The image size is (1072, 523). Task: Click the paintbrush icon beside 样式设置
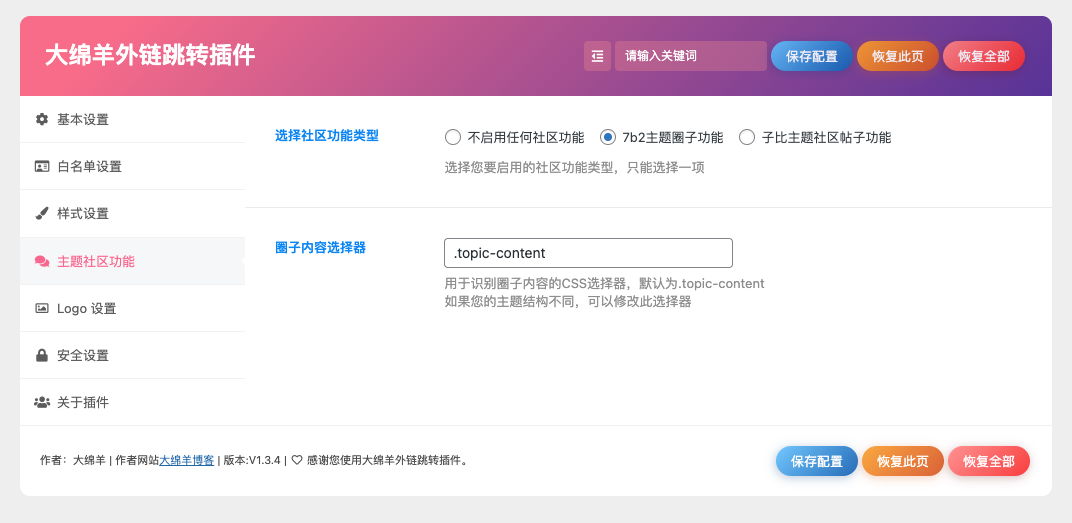tap(42, 213)
